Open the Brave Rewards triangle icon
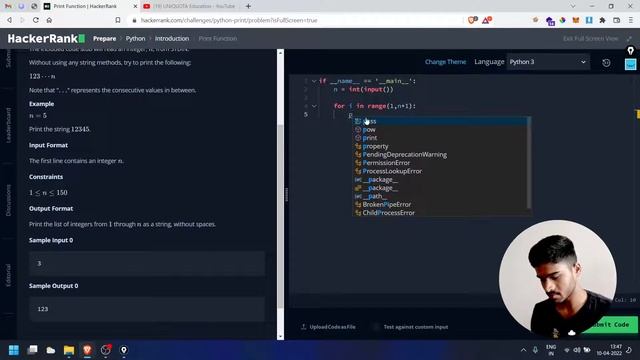640x360 pixels. coord(487,20)
